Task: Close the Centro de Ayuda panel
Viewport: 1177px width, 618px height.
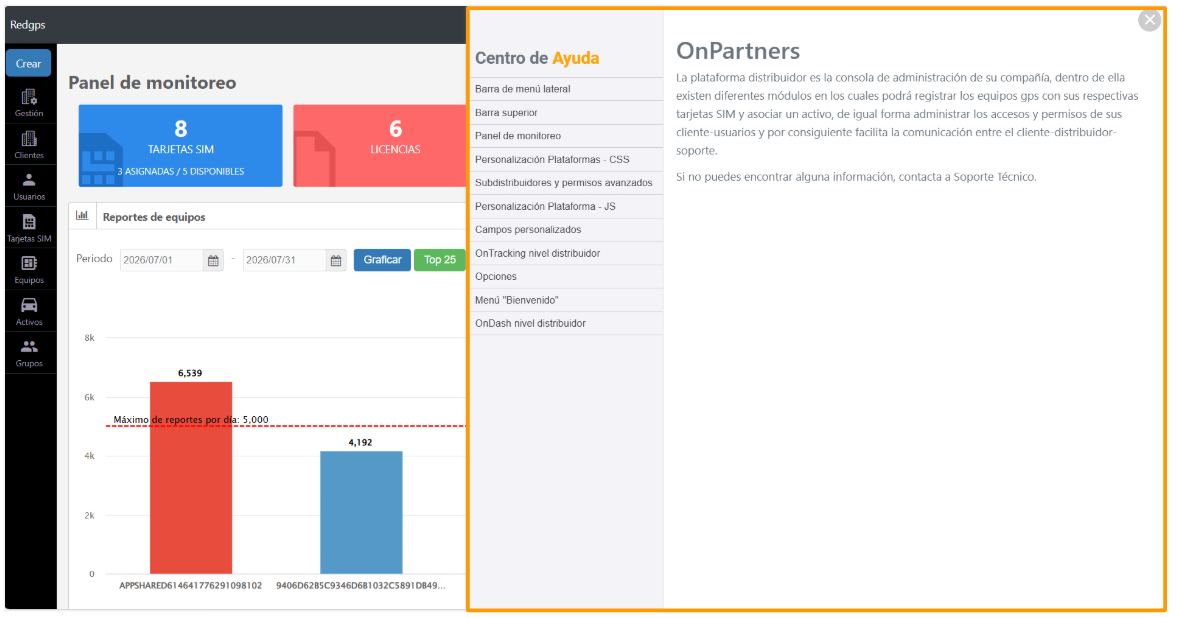Action: click(x=1149, y=20)
